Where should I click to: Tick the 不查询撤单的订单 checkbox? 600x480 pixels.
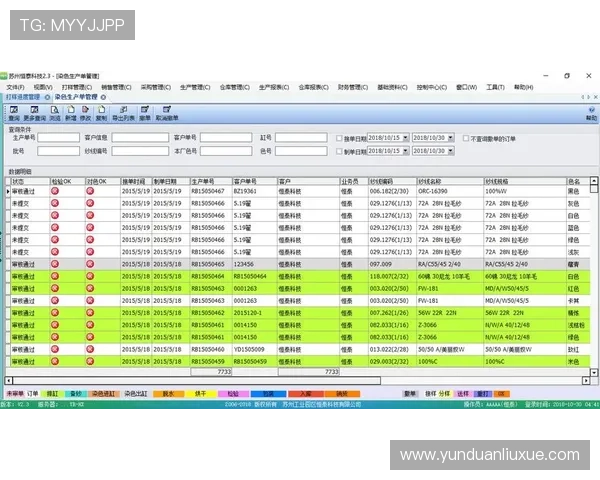[x=464, y=138]
